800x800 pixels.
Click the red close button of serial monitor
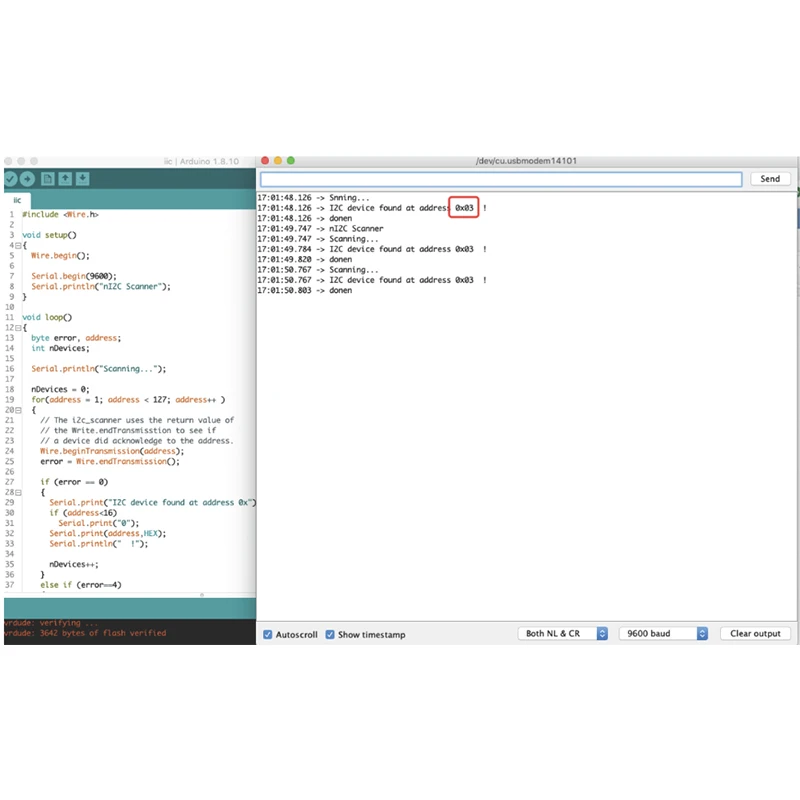click(x=265, y=161)
